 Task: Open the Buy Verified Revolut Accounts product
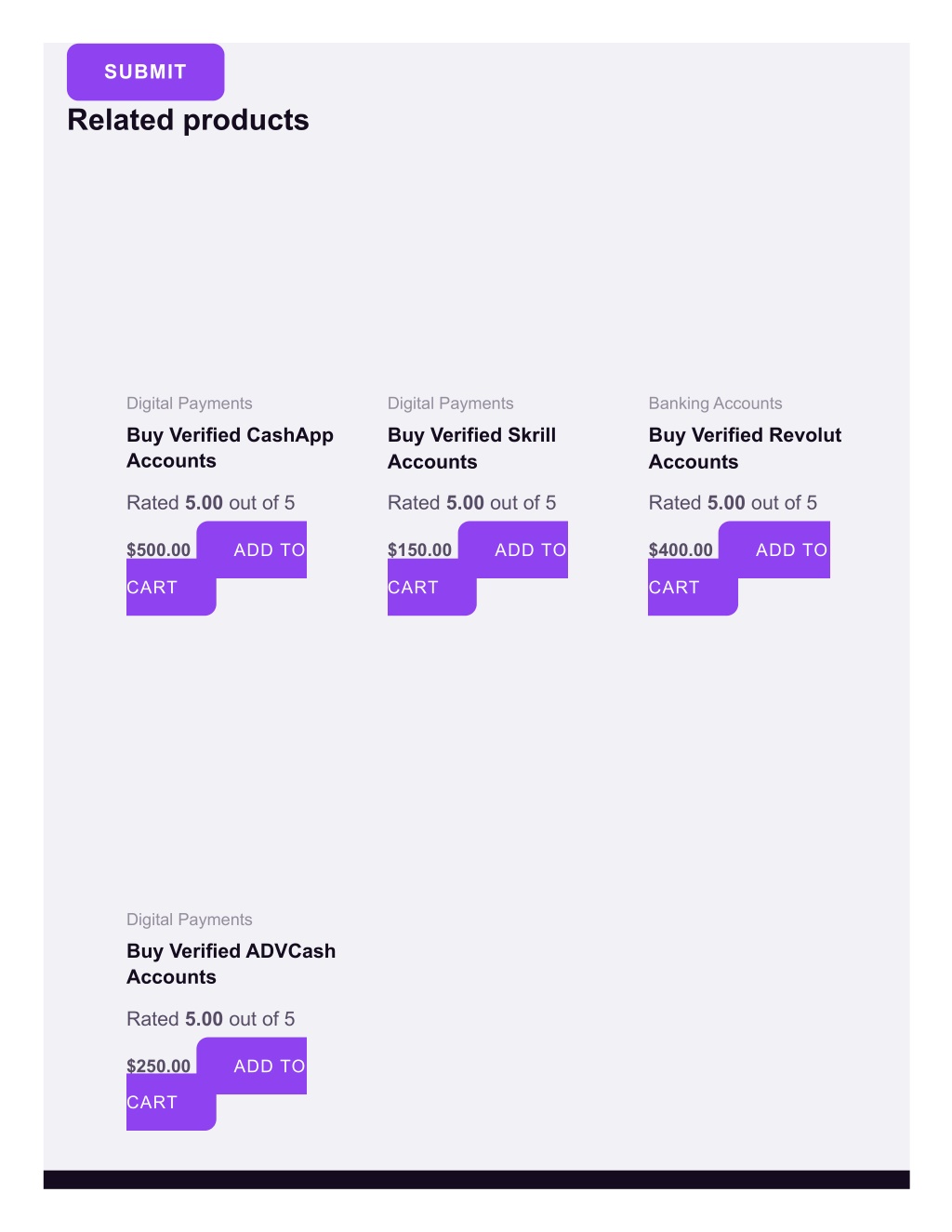click(x=745, y=448)
